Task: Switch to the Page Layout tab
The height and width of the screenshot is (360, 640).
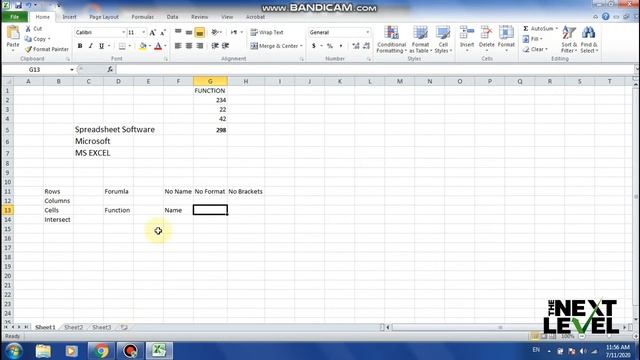Action: click(104, 17)
